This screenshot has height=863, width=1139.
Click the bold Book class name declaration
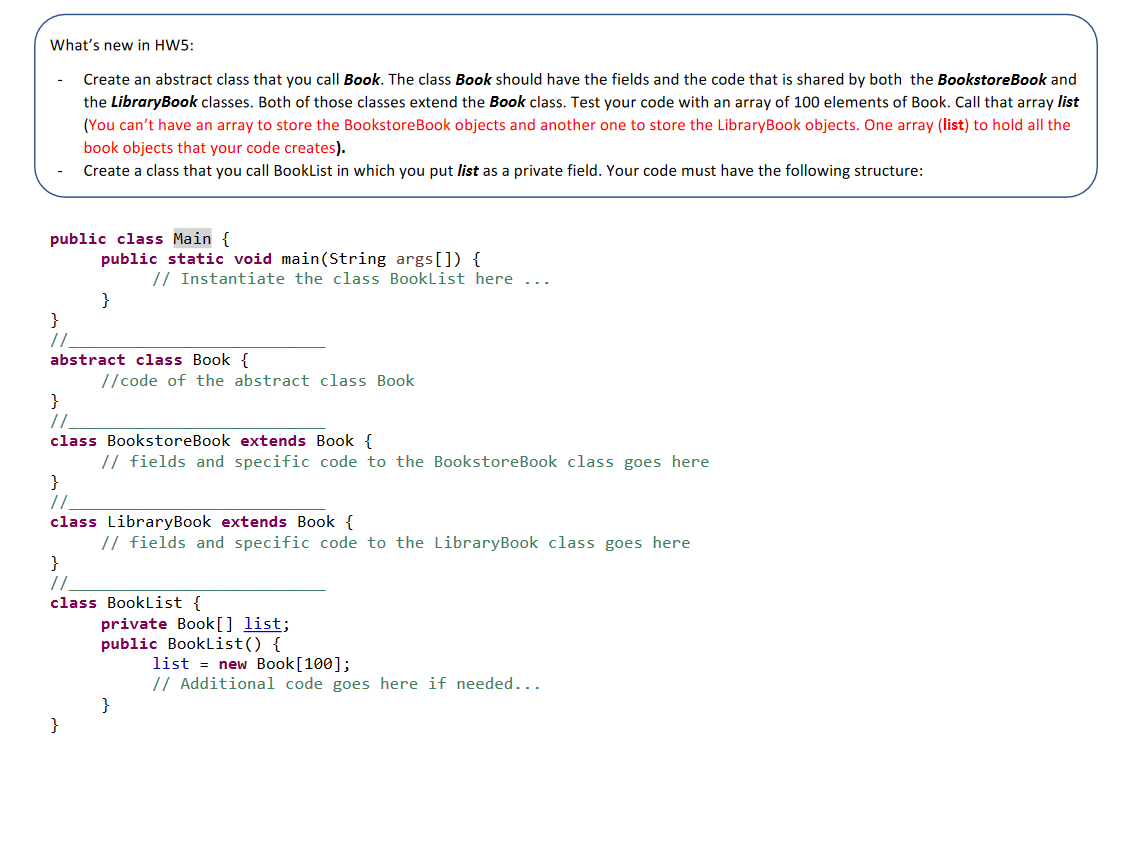point(211,359)
